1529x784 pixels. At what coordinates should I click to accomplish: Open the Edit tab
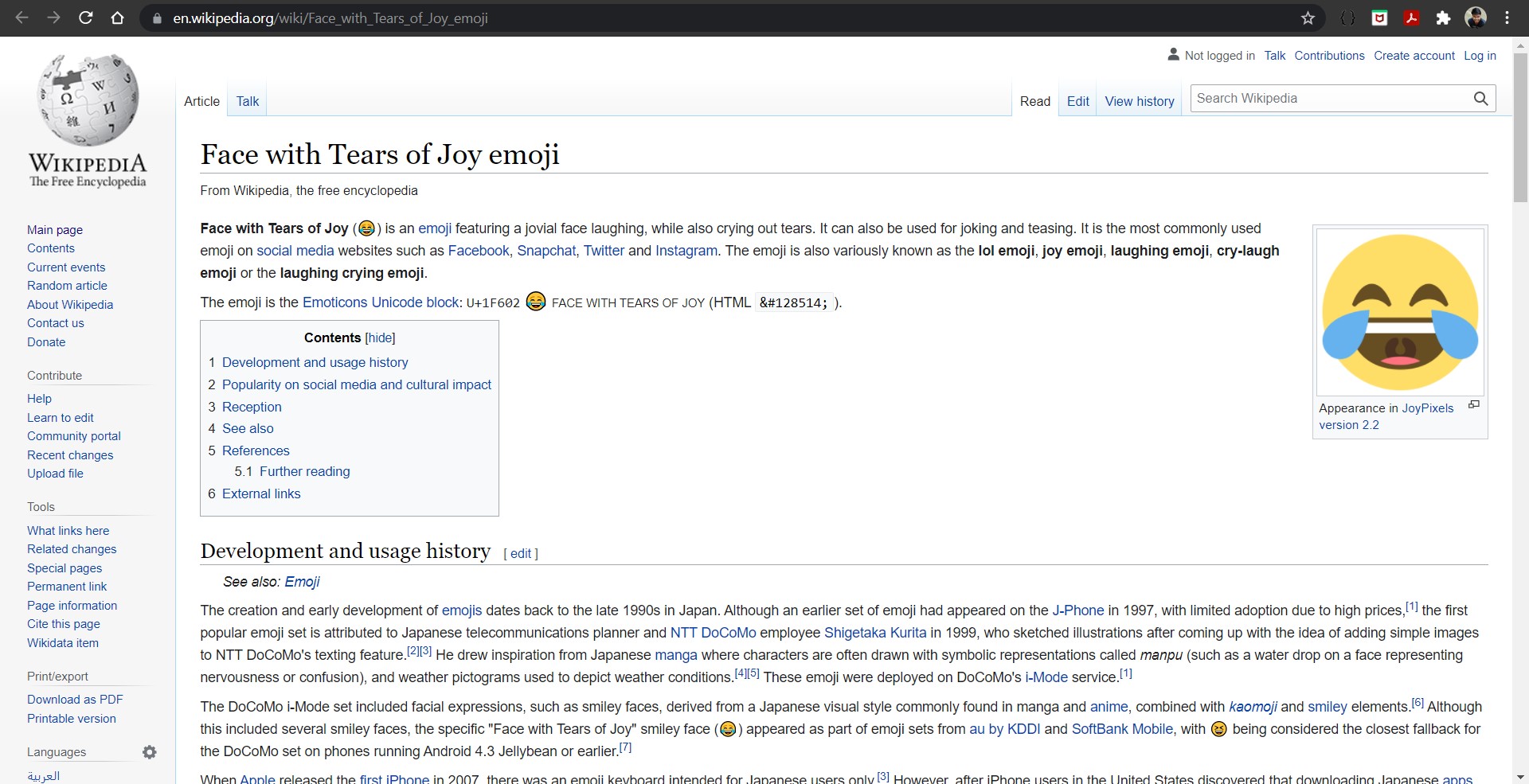click(x=1077, y=101)
